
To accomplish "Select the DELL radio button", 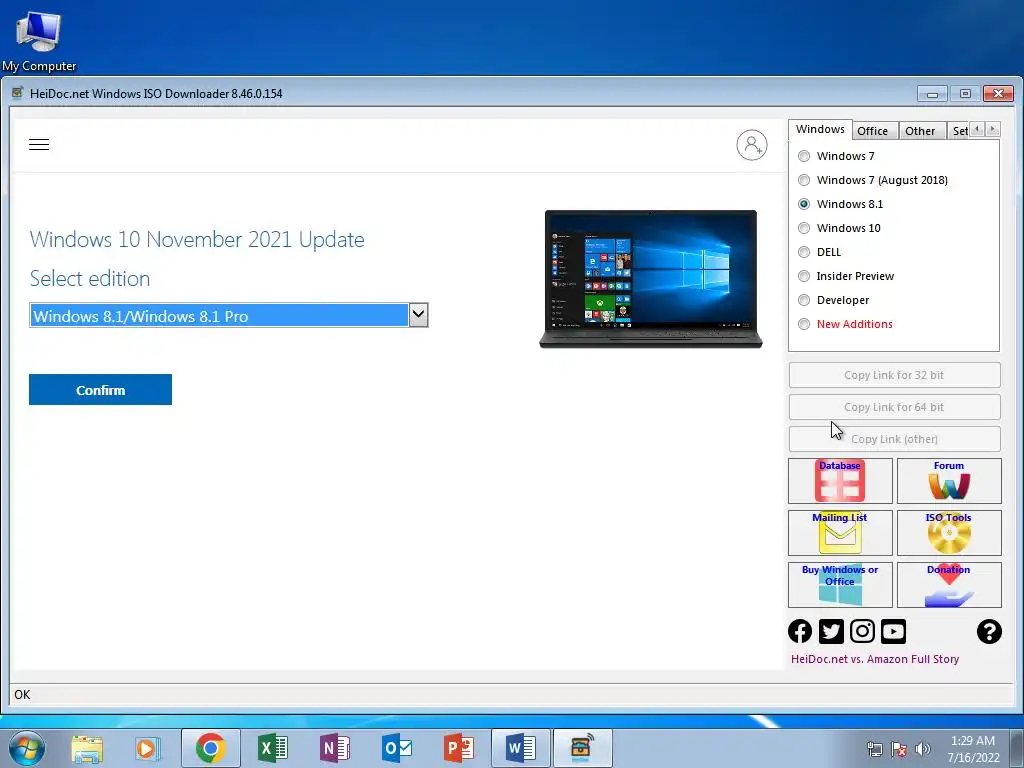I will tap(804, 252).
